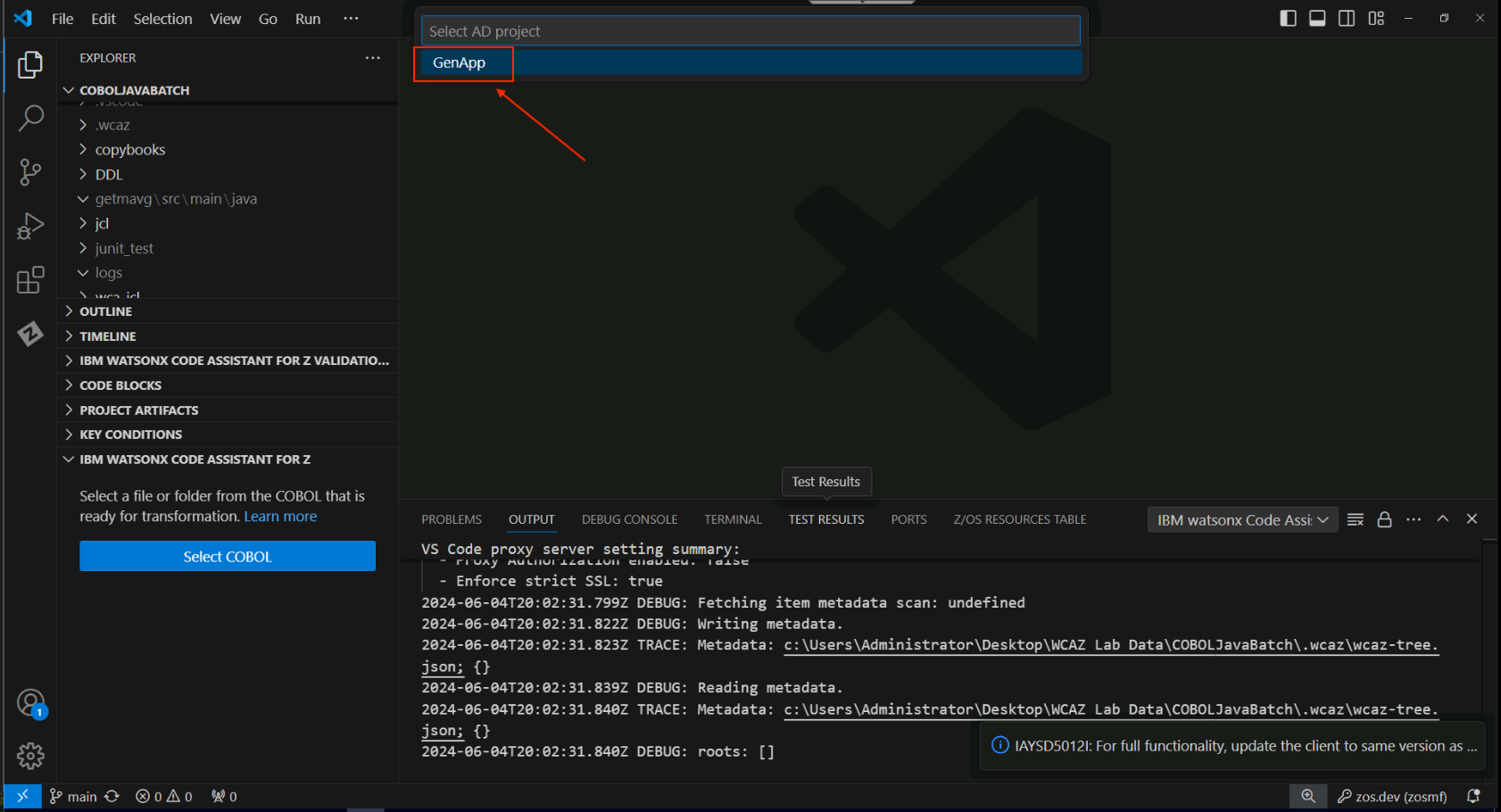Screen dimensions: 1501x812
Task: Open the Source Control view icon
Action: tap(30, 172)
